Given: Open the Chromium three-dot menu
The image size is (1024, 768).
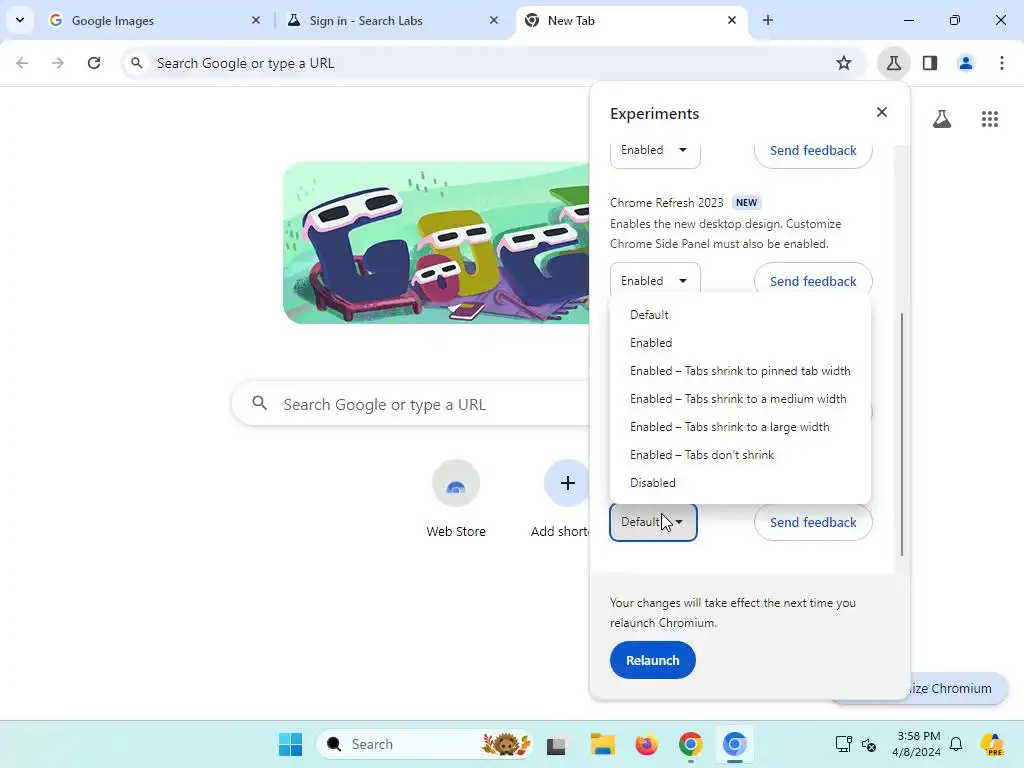Looking at the screenshot, I should [x=1002, y=63].
